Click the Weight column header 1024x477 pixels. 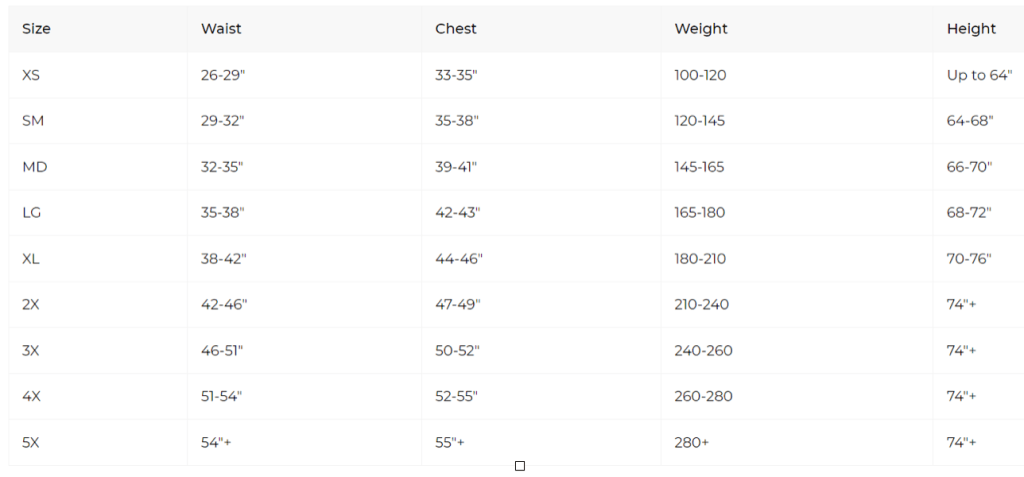(701, 29)
